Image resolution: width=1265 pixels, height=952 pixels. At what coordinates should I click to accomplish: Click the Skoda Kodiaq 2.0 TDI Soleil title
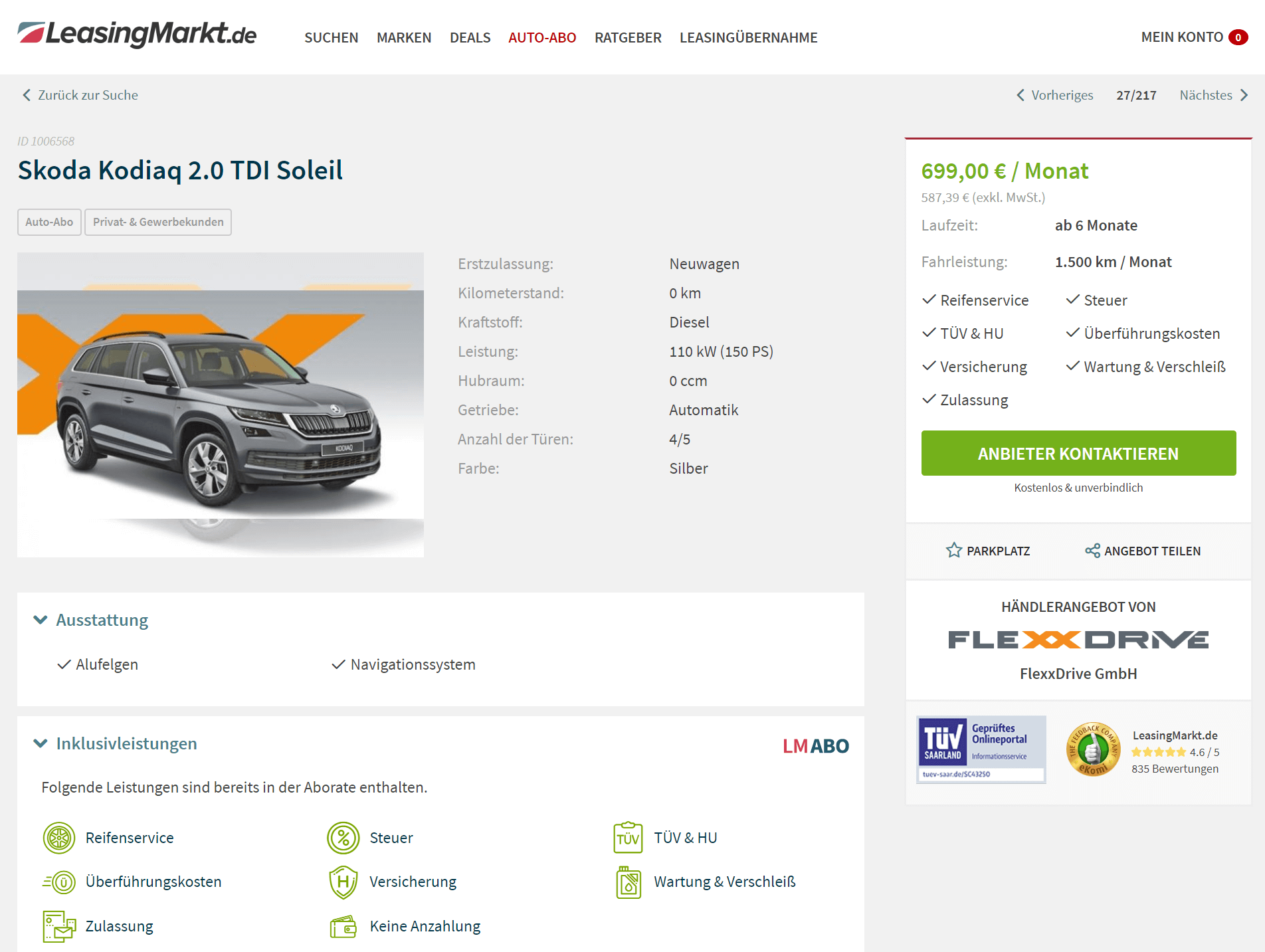[x=180, y=170]
